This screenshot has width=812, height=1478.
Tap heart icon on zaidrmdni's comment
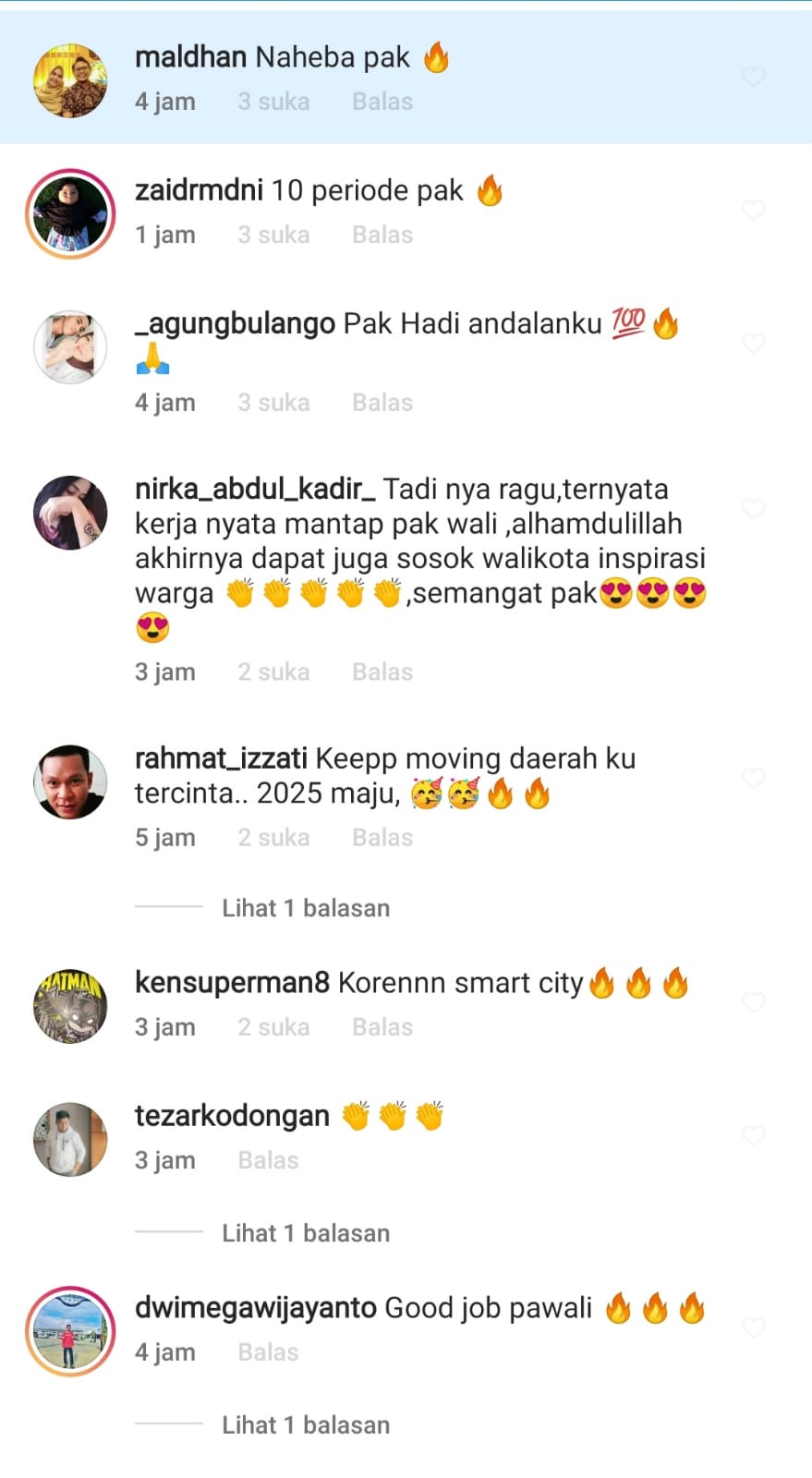point(754,210)
